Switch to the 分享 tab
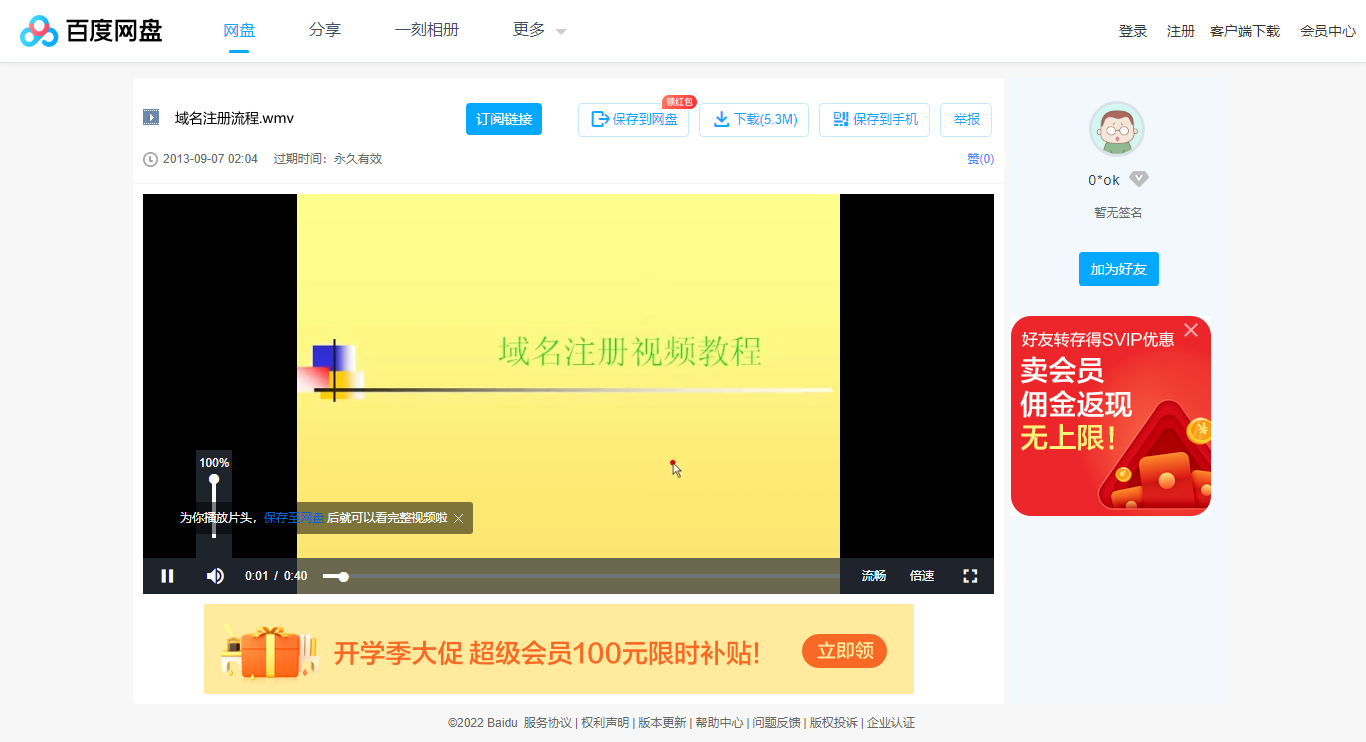Screen dimensions: 1366x742 point(324,30)
